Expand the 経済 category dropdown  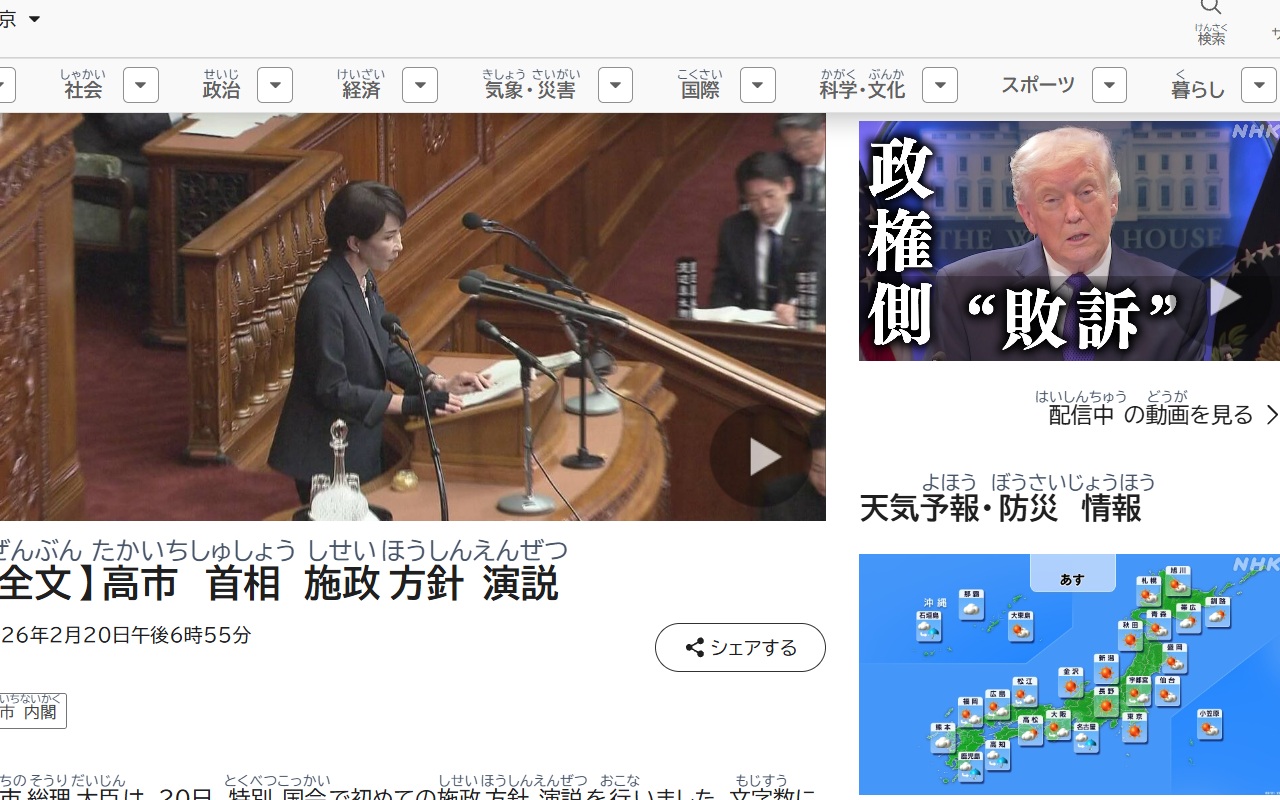(420, 85)
